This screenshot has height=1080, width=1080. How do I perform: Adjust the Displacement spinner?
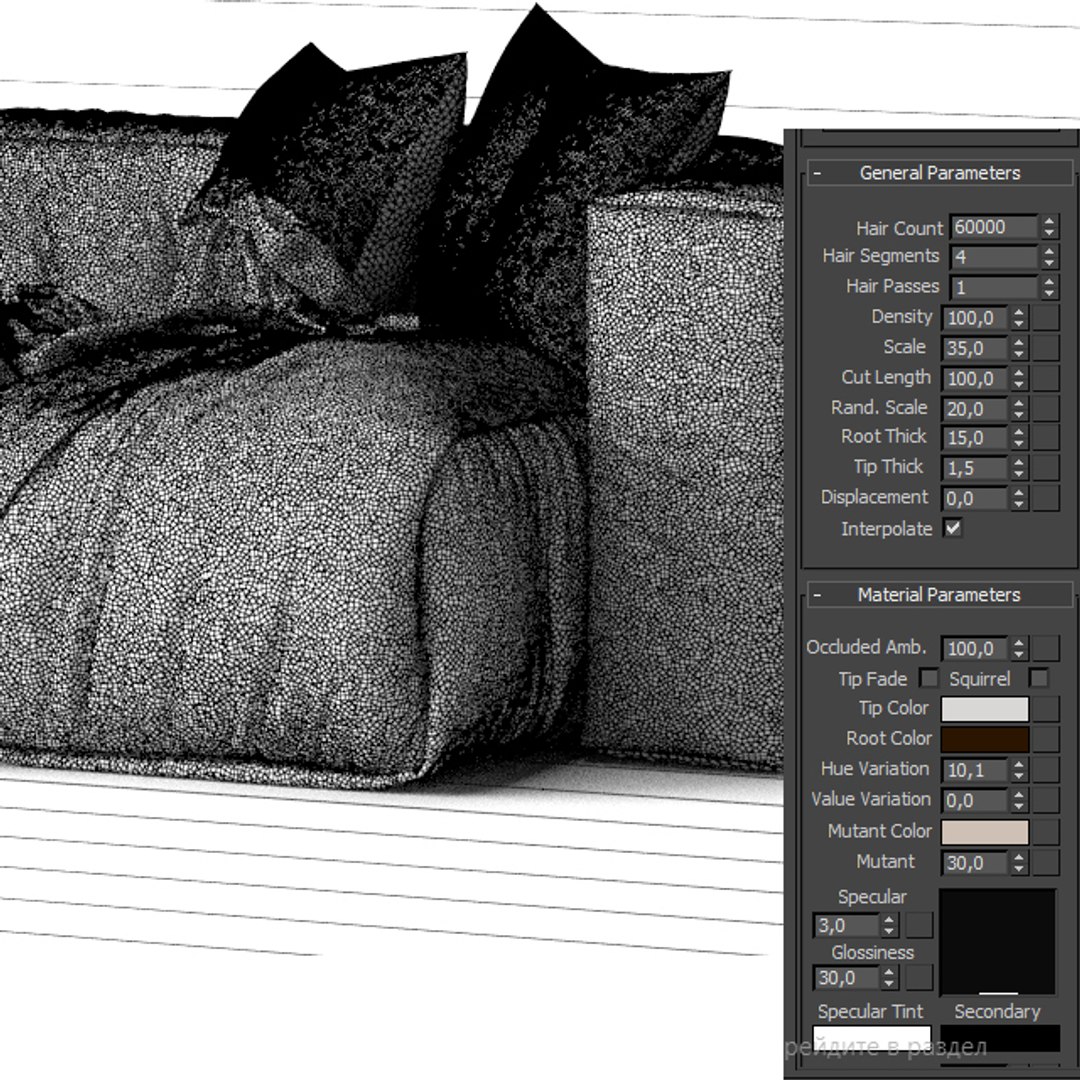point(1019,498)
